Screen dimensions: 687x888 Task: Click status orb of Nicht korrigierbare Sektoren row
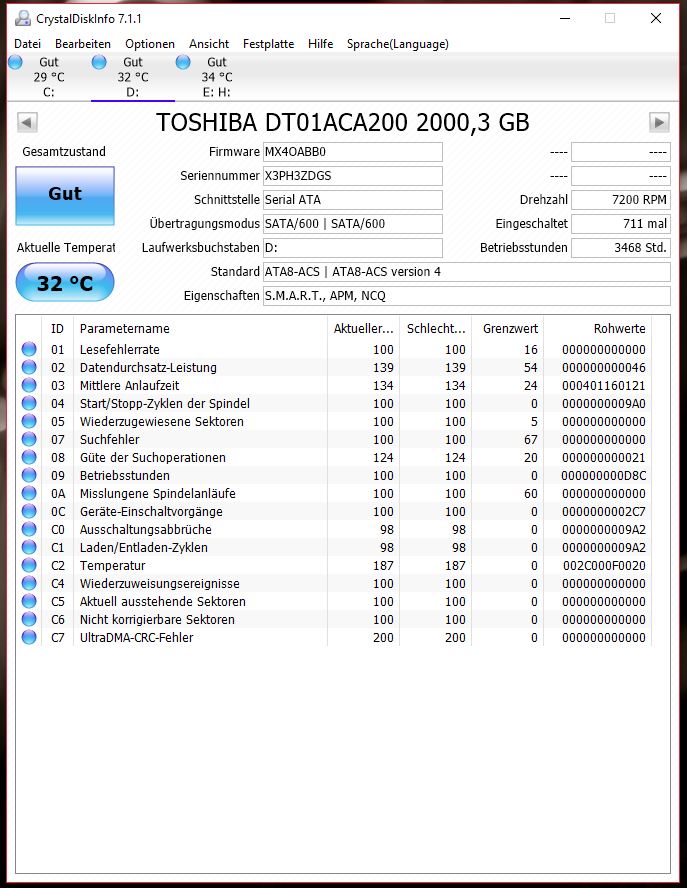click(x=29, y=620)
